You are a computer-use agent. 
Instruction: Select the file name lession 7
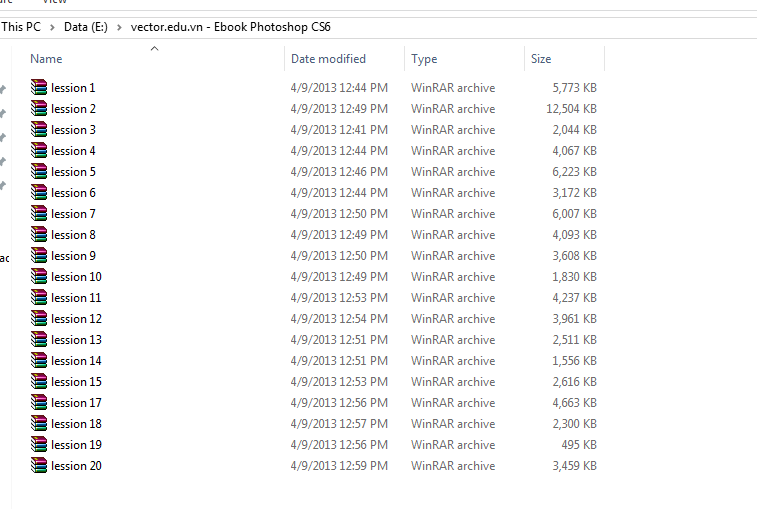[73, 213]
